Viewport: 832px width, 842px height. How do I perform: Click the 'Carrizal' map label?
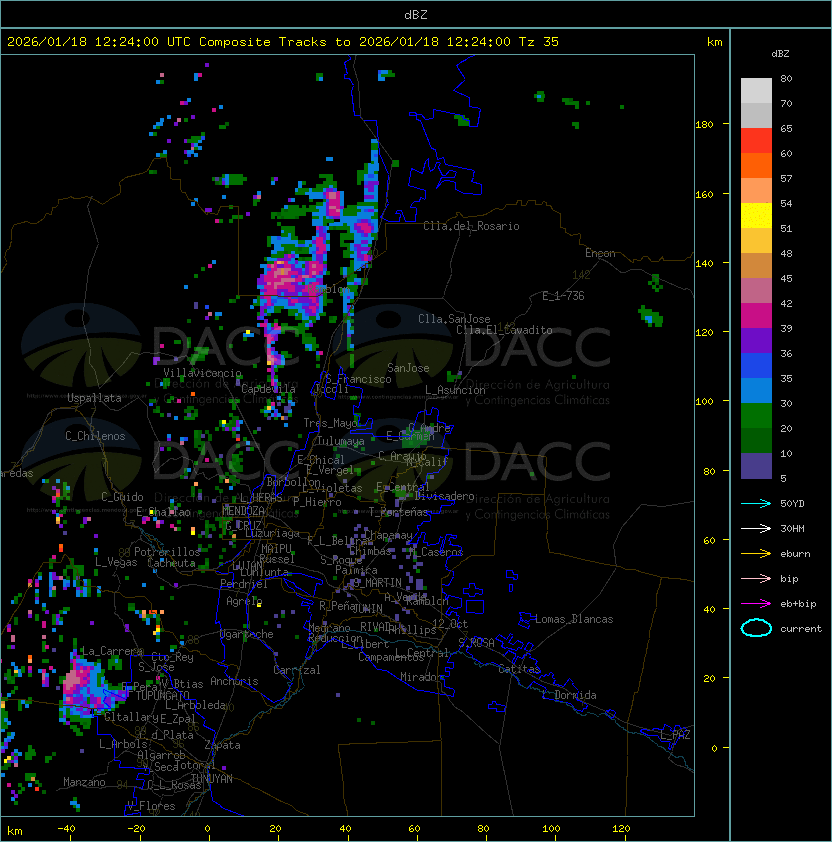coord(296,670)
